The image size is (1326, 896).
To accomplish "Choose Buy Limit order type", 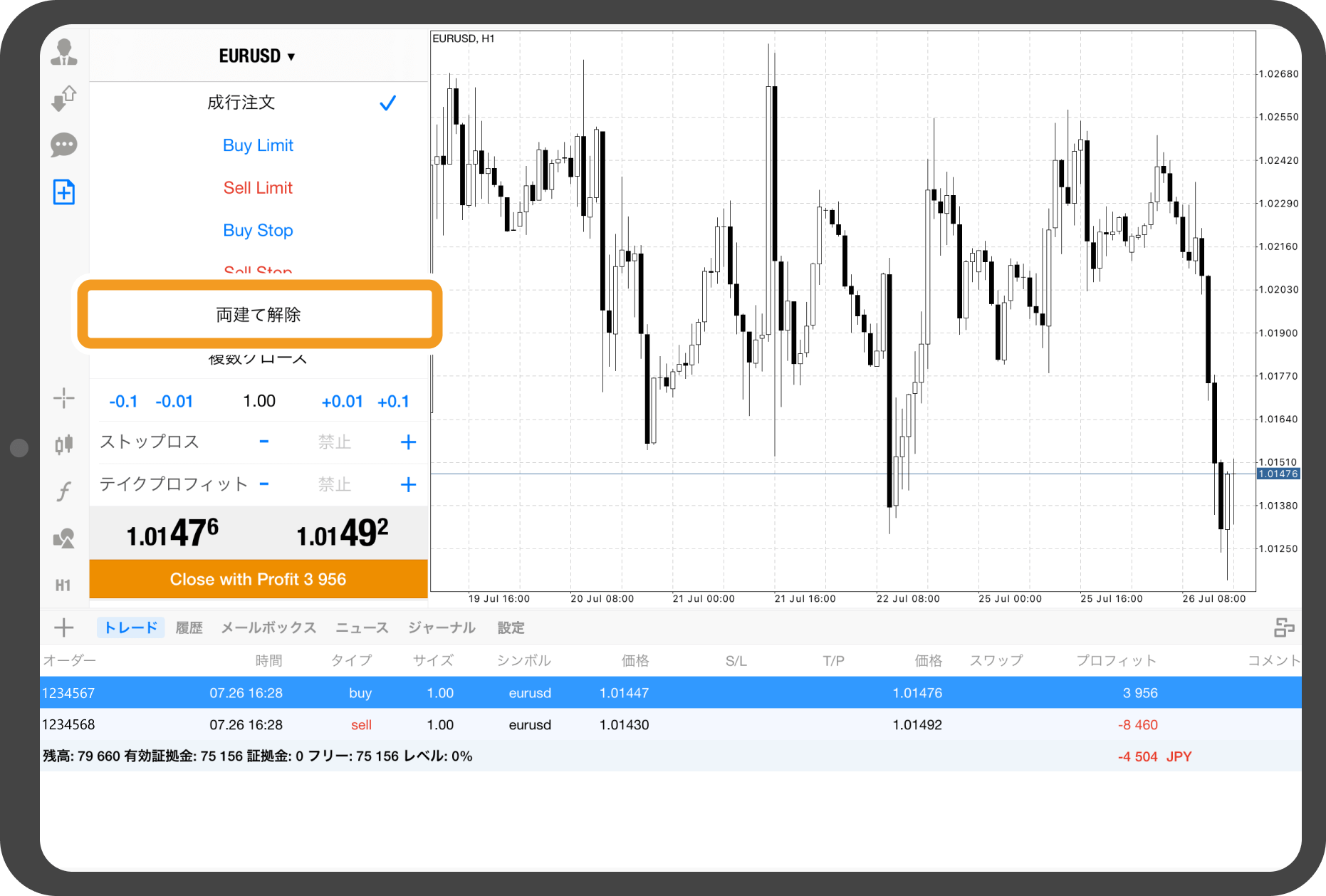I will click(258, 145).
